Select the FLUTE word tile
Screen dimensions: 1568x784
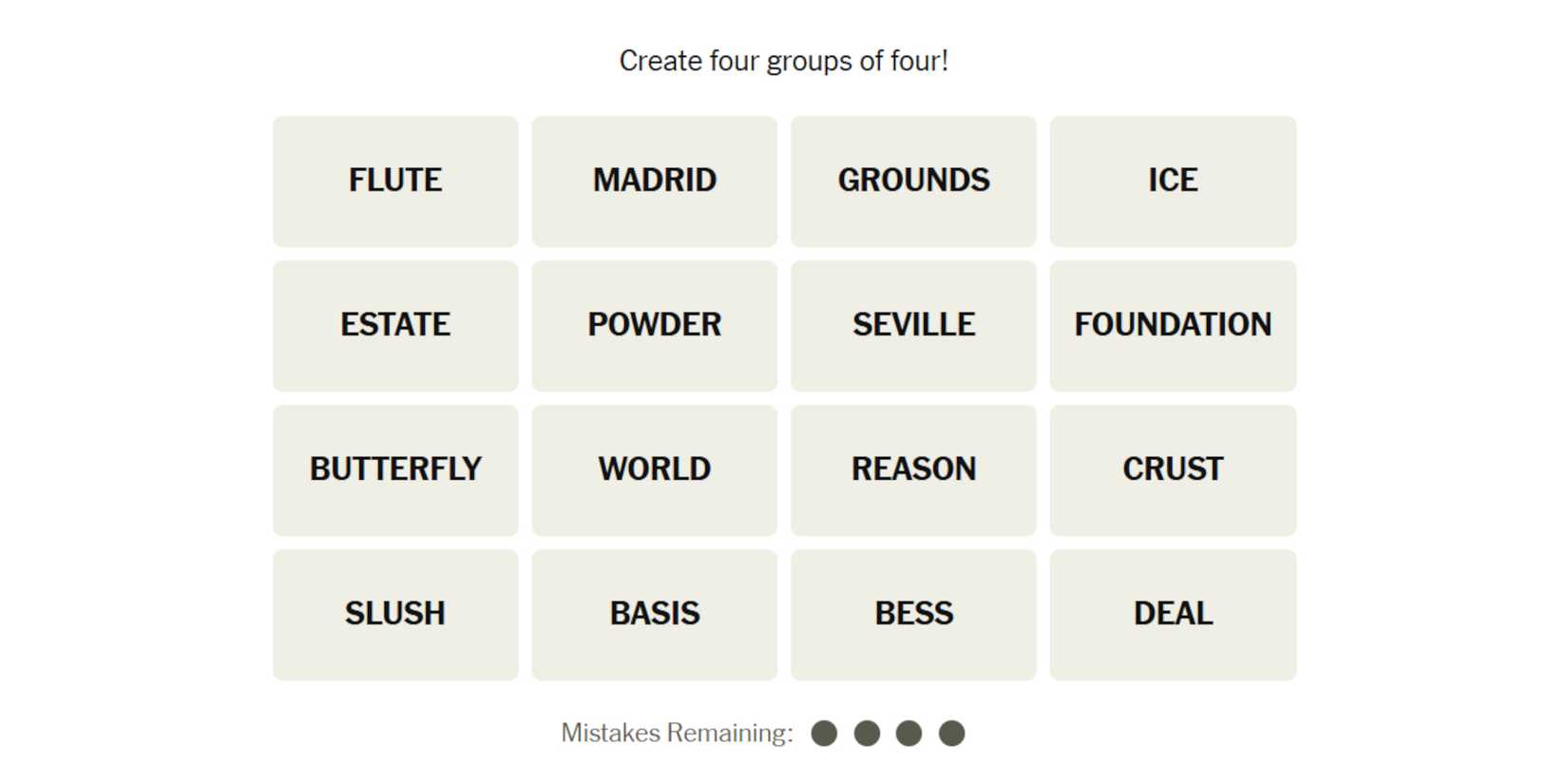click(x=395, y=181)
